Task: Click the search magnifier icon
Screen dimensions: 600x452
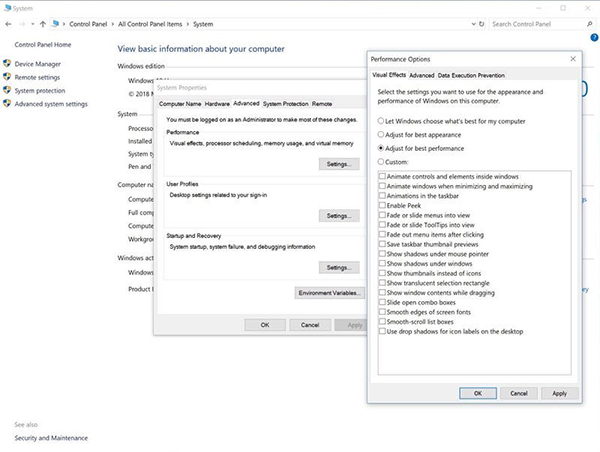Action: (587, 23)
